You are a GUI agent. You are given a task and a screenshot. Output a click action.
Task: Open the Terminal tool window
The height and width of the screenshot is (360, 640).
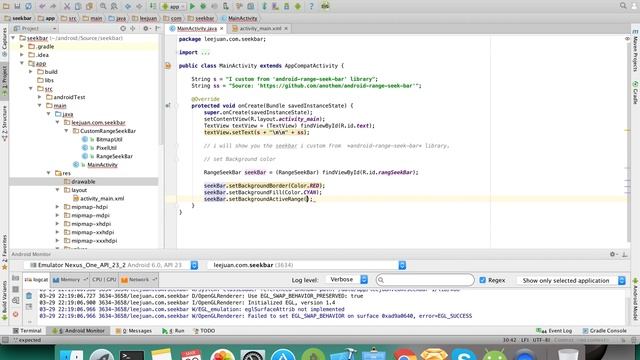27,331
